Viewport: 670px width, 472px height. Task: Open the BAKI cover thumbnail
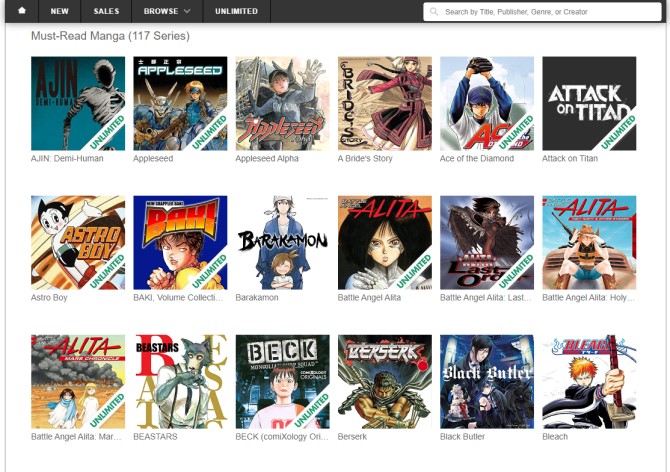(180, 243)
